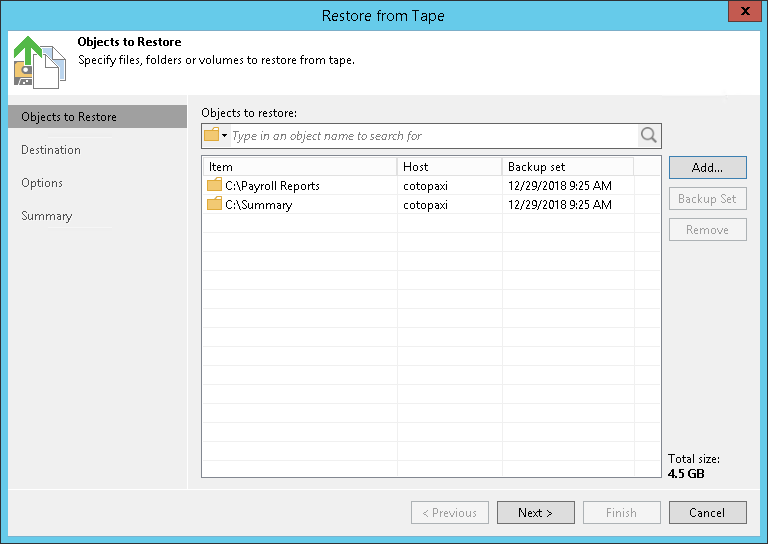Sort by the Backup set column header
The height and width of the screenshot is (544, 768).
tap(568, 167)
